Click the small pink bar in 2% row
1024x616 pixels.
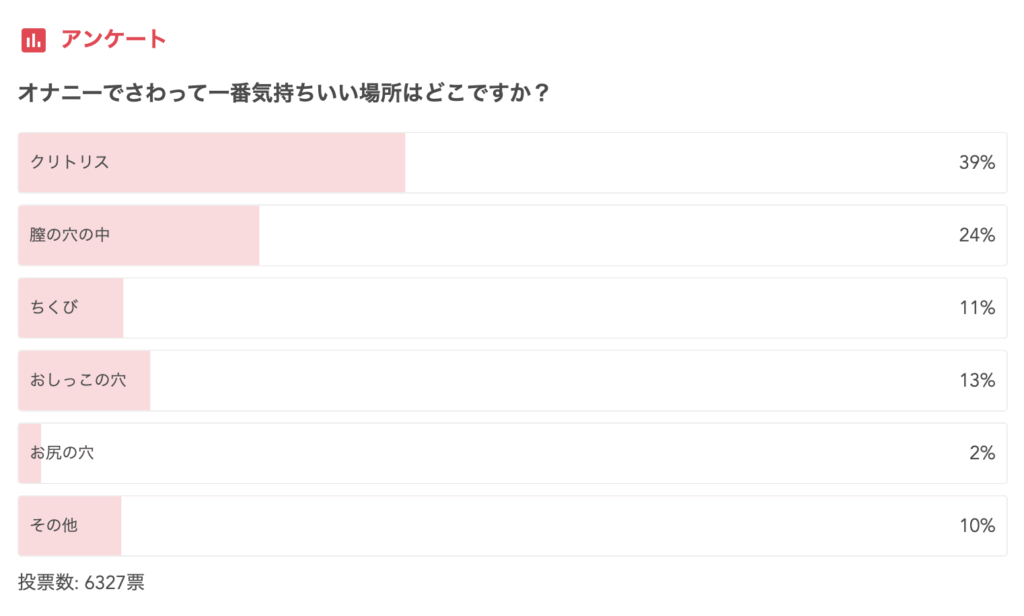(x=29, y=453)
